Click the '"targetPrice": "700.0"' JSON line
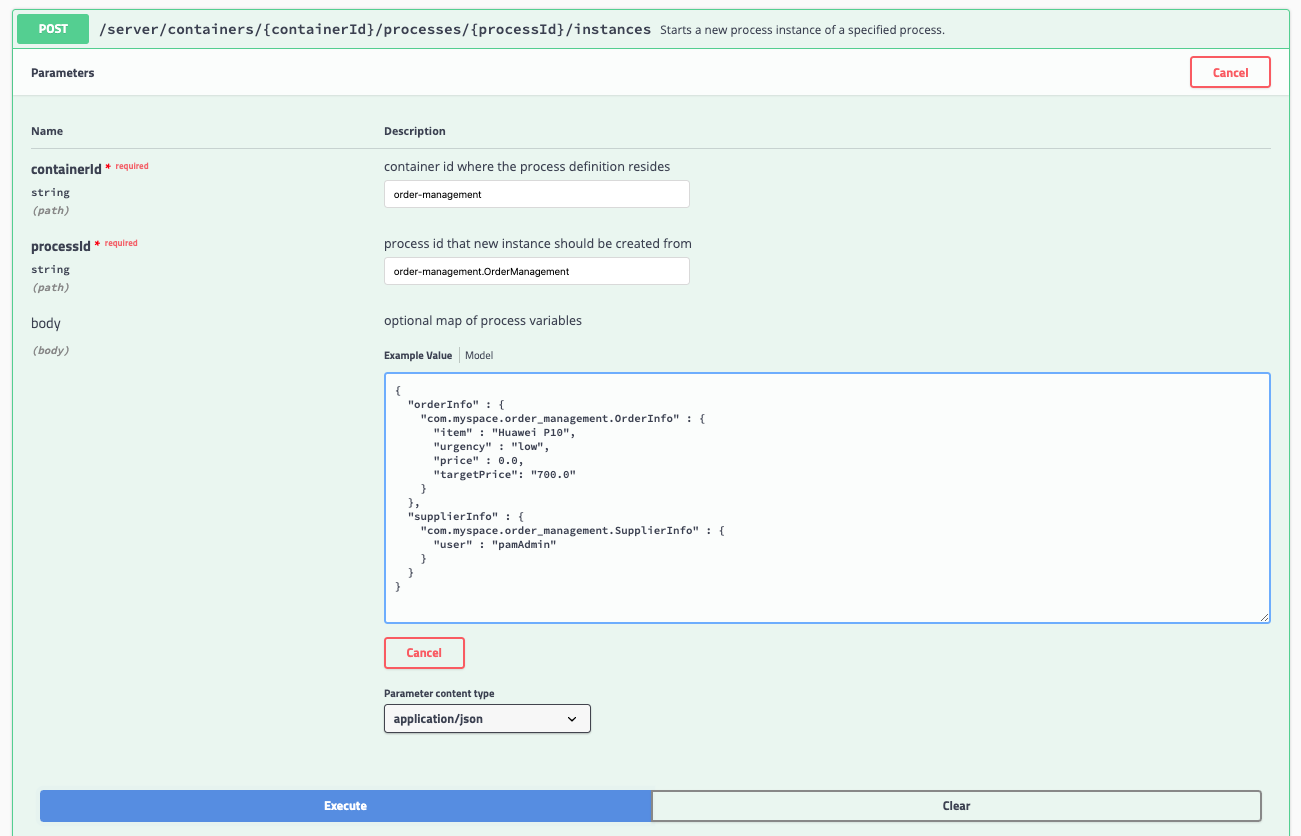The height and width of the screenshot is (836, 1301). pyautogui.click(x=505, y=474)
